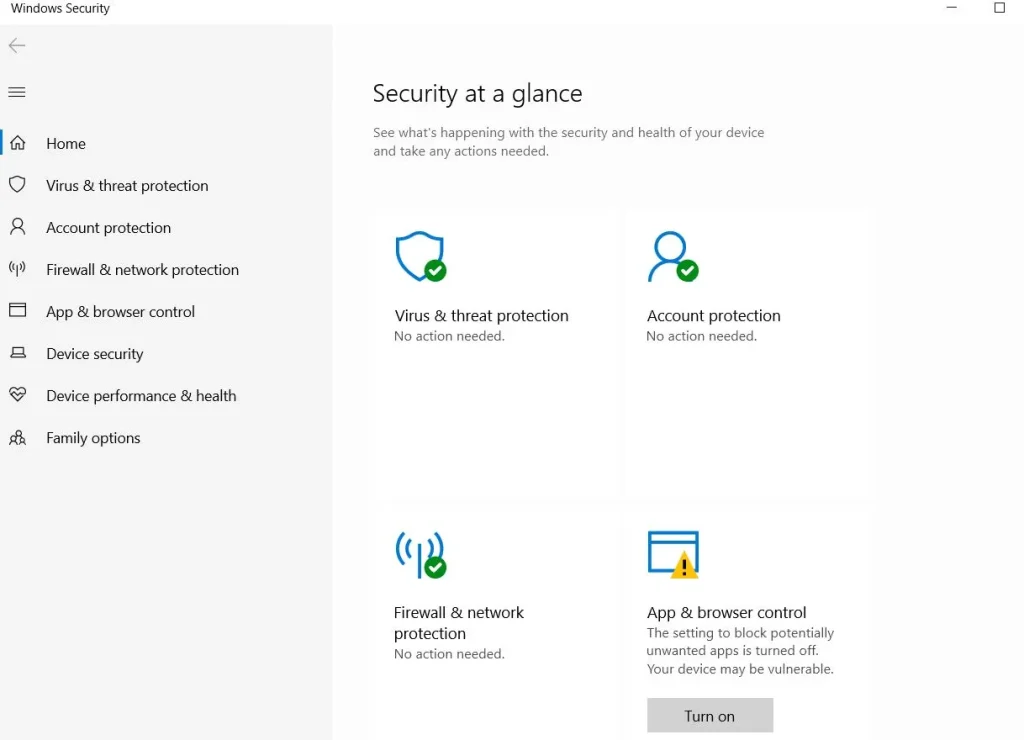Click the person icon in sidebar
The height and width of the screenshot is (740, 1024).
pos(18,227)
